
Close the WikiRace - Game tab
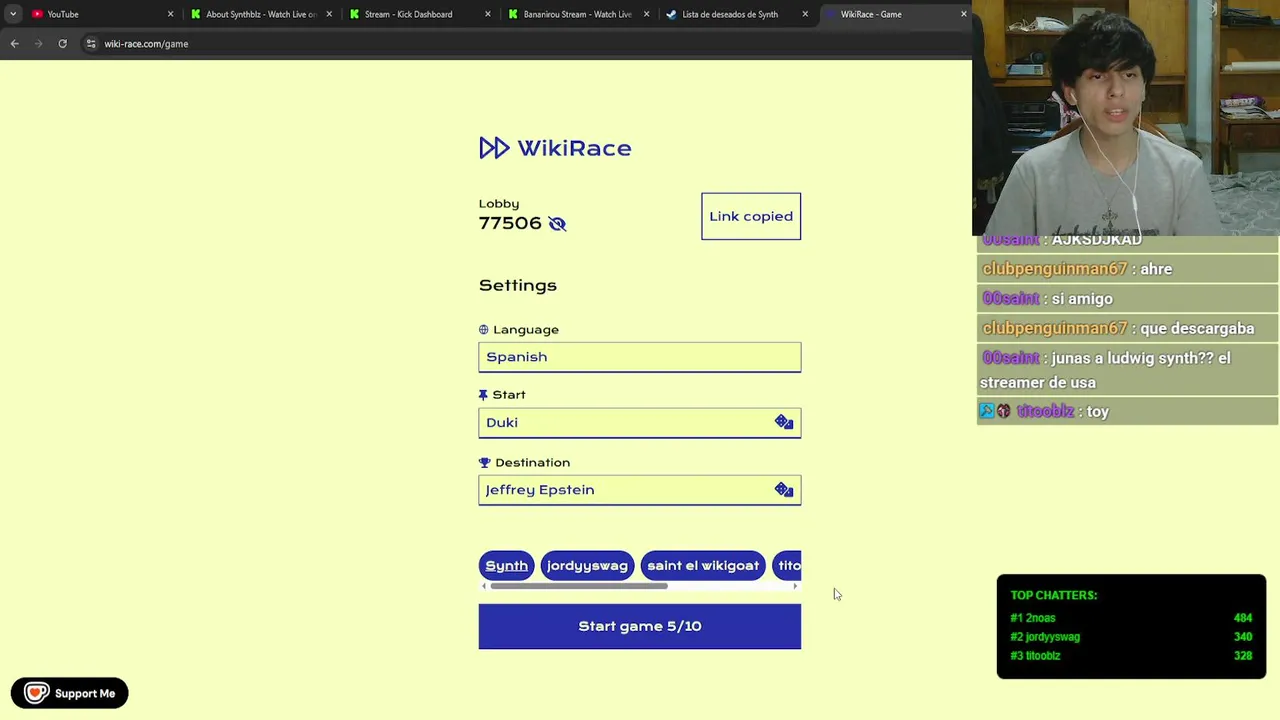(x=963, y=14)
